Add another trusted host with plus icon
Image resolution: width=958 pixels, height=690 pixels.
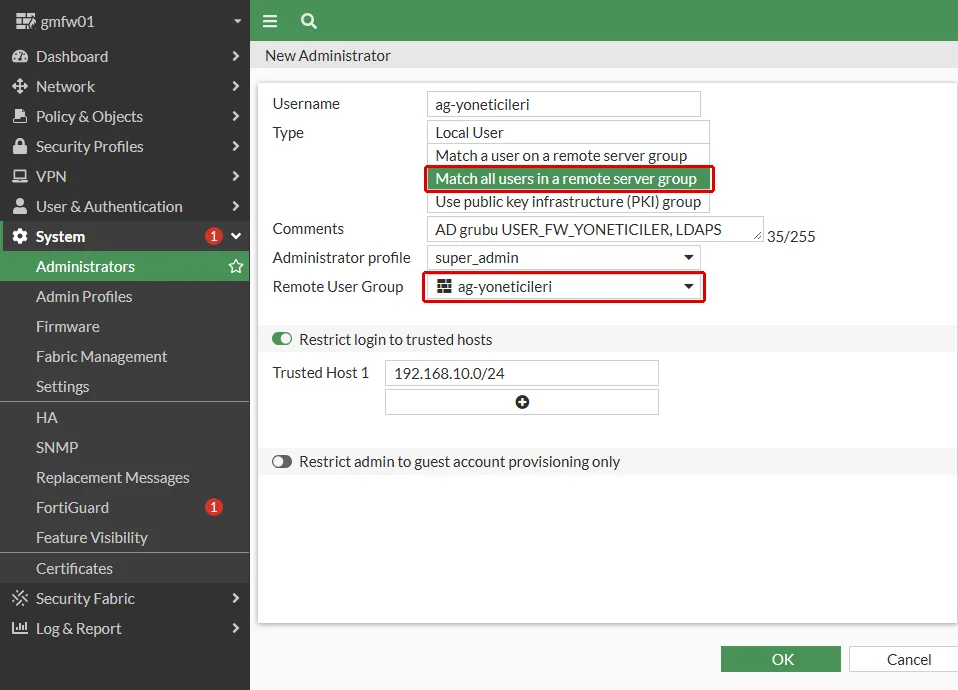point(522,402)
